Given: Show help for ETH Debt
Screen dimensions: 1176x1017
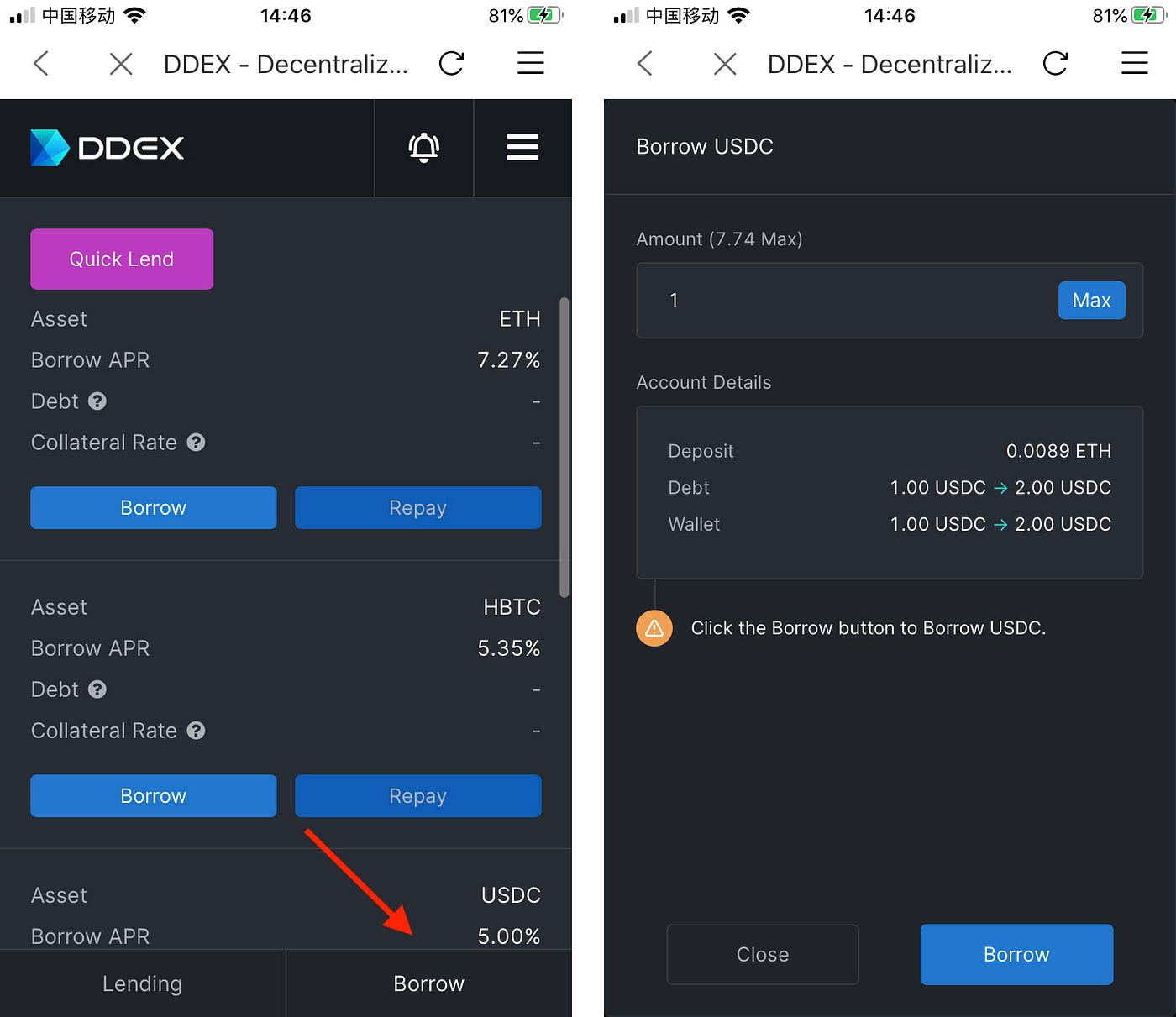Looking at the screenshot, I should point(97,401).
